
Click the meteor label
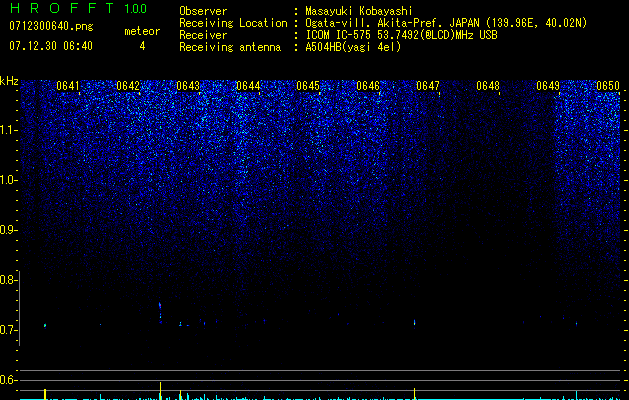142,31
